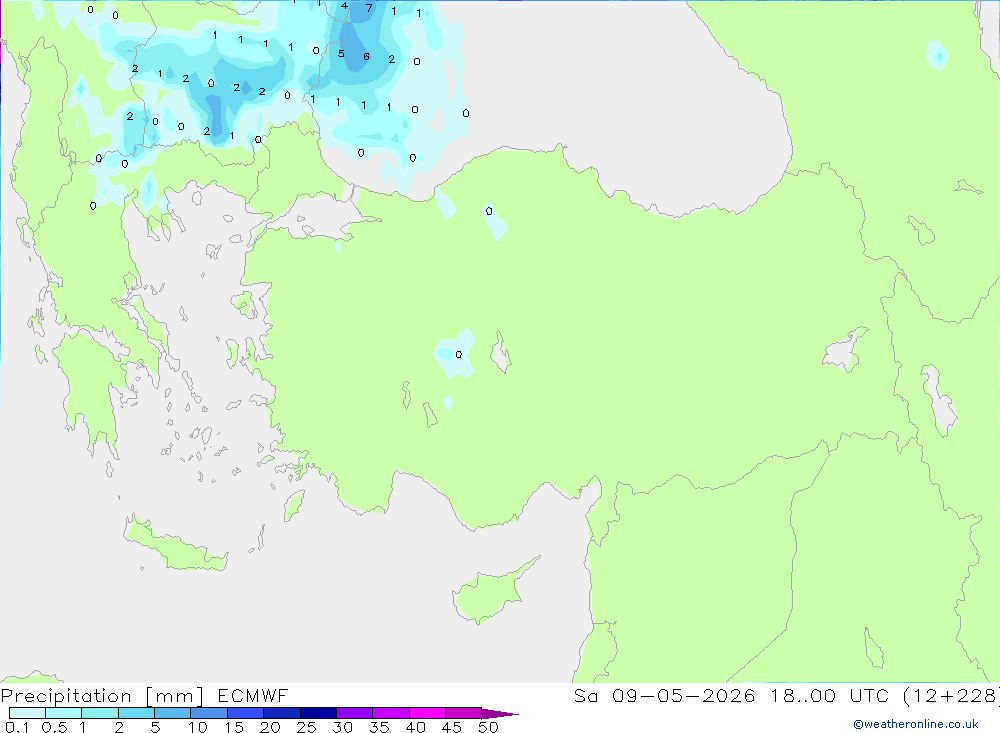Click the legend label '10'
1000x733 pixels.
pos(198,727)
